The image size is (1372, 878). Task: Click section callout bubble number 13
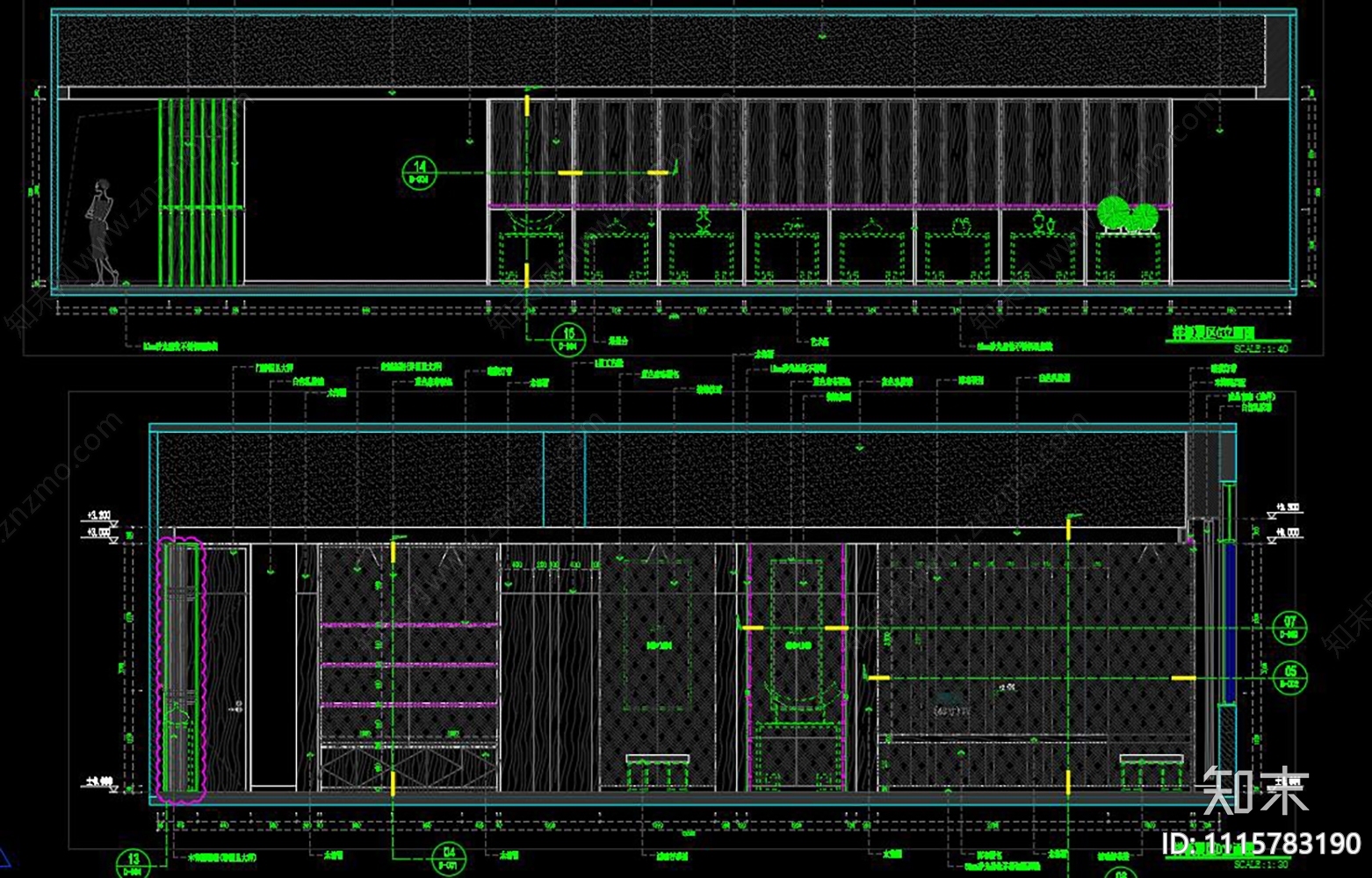point(133,864)
